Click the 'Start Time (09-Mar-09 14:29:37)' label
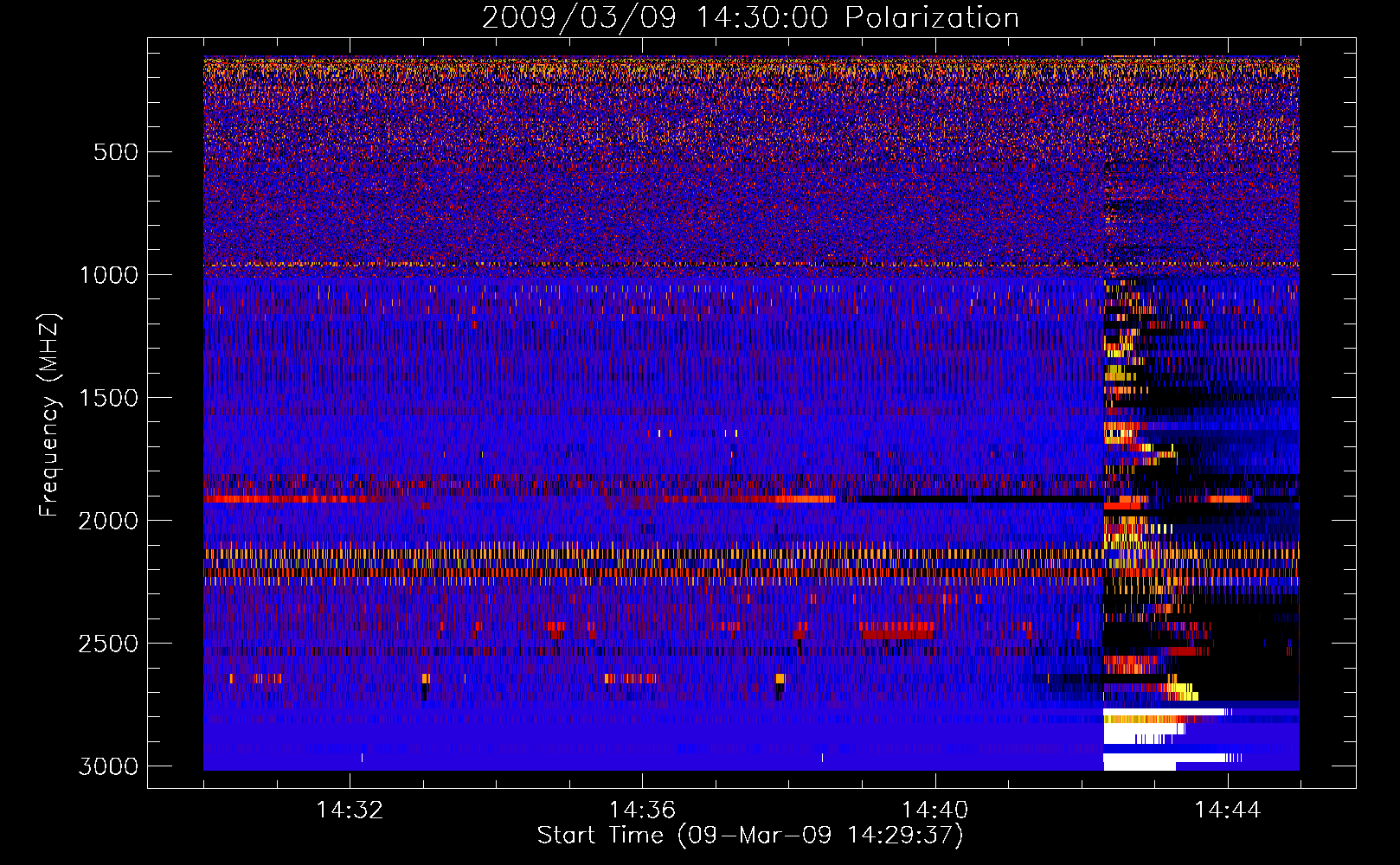This screenshot has height=865, width=1400. 750,836
